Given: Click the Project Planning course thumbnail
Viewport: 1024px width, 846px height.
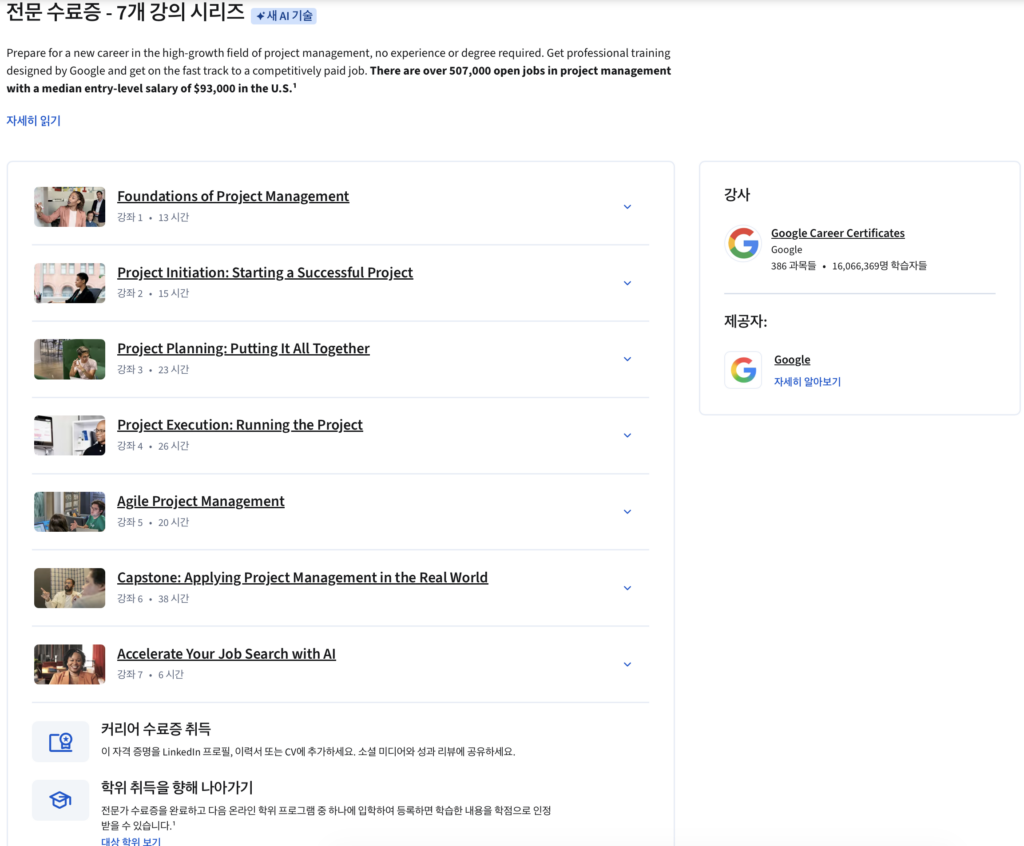Looking at the screenshot, I should [x=69, y=359].
